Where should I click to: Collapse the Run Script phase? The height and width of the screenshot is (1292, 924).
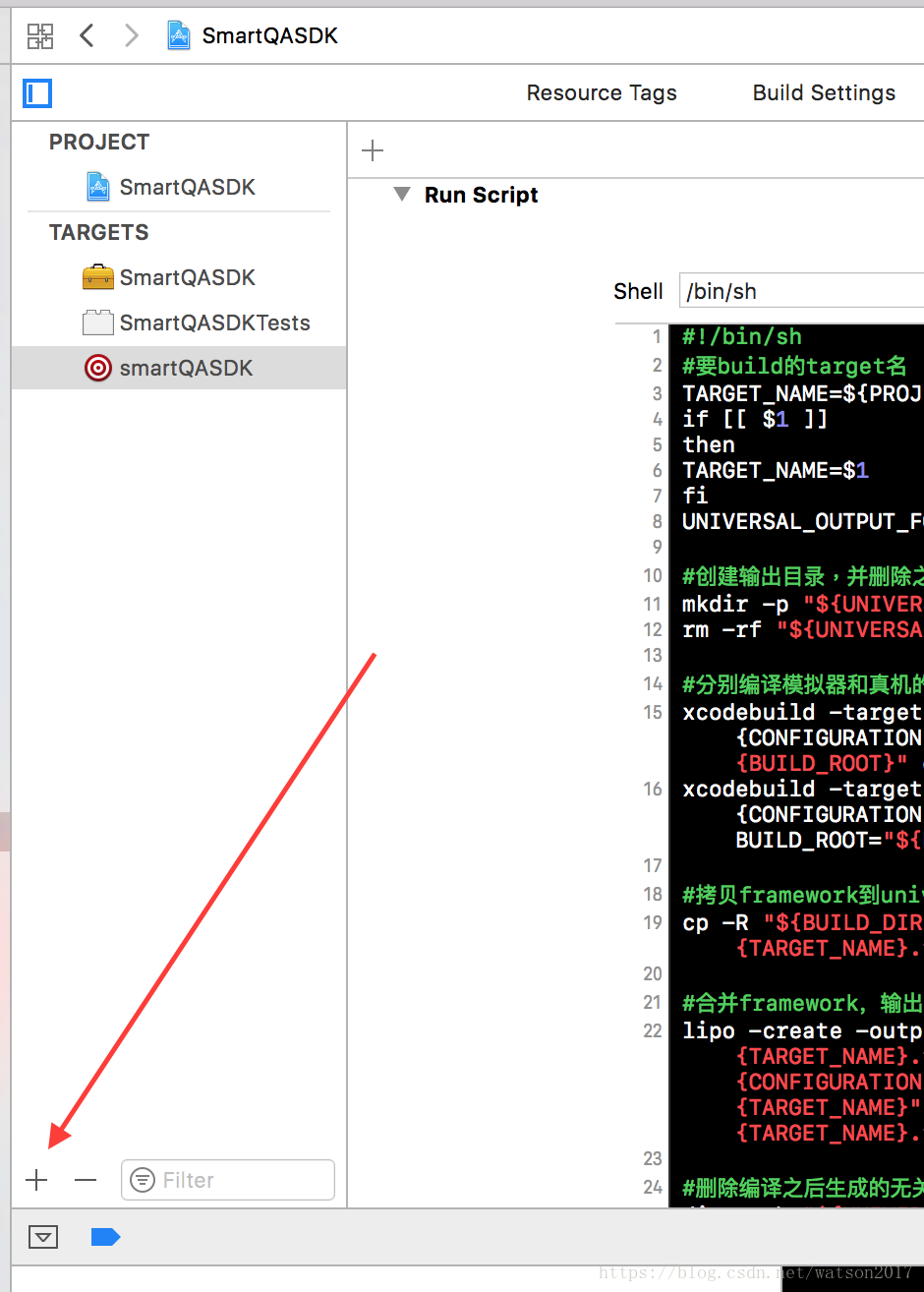[x=402, y=194]
